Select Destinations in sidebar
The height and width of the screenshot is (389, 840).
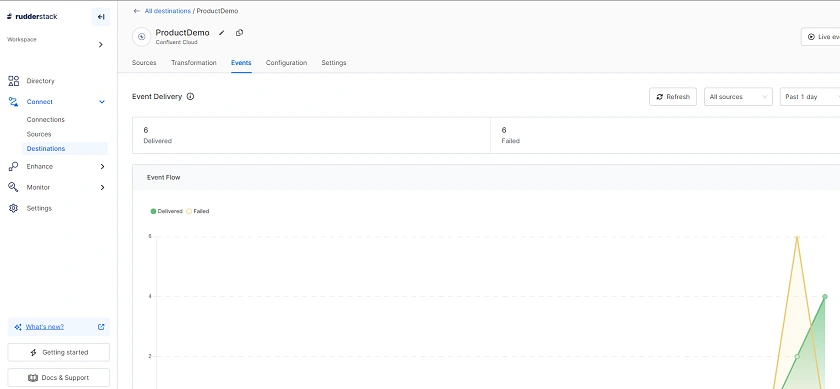coord(64,148)
